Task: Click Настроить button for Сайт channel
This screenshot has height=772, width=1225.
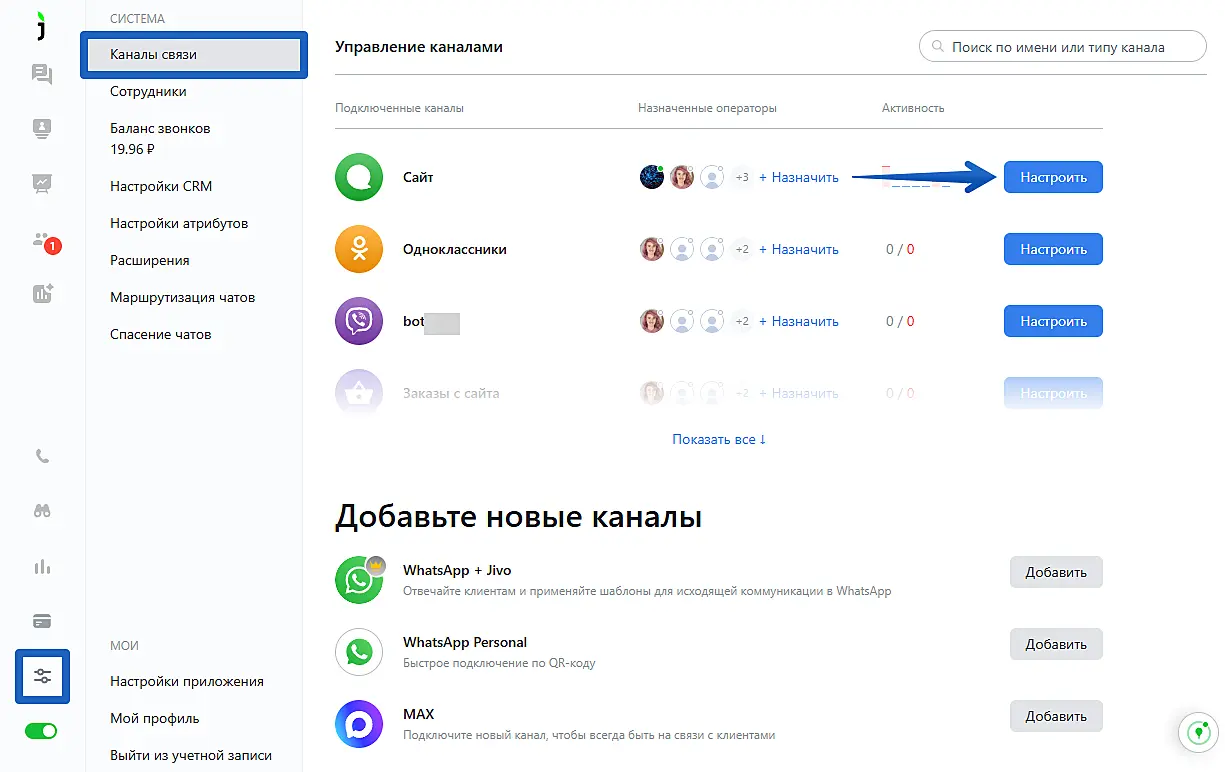Action: tap(1053, 178)
